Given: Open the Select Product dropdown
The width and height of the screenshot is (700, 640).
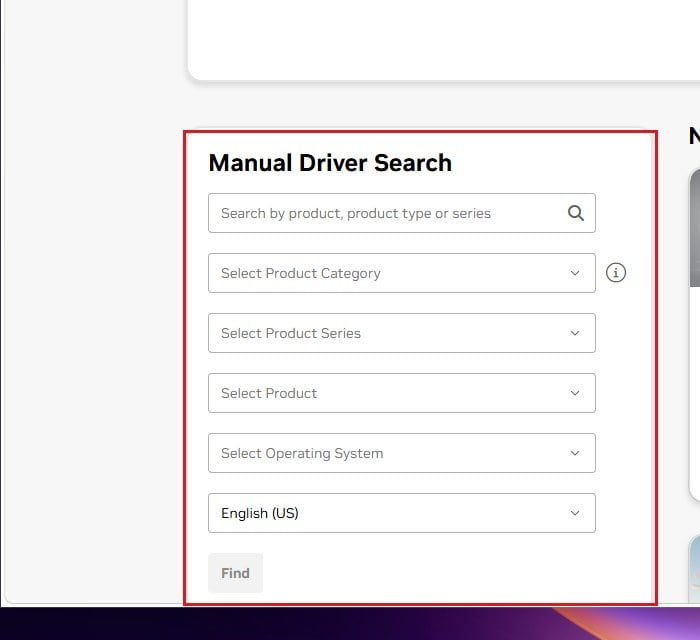Looking at the screenshot, I should point(401,393).
